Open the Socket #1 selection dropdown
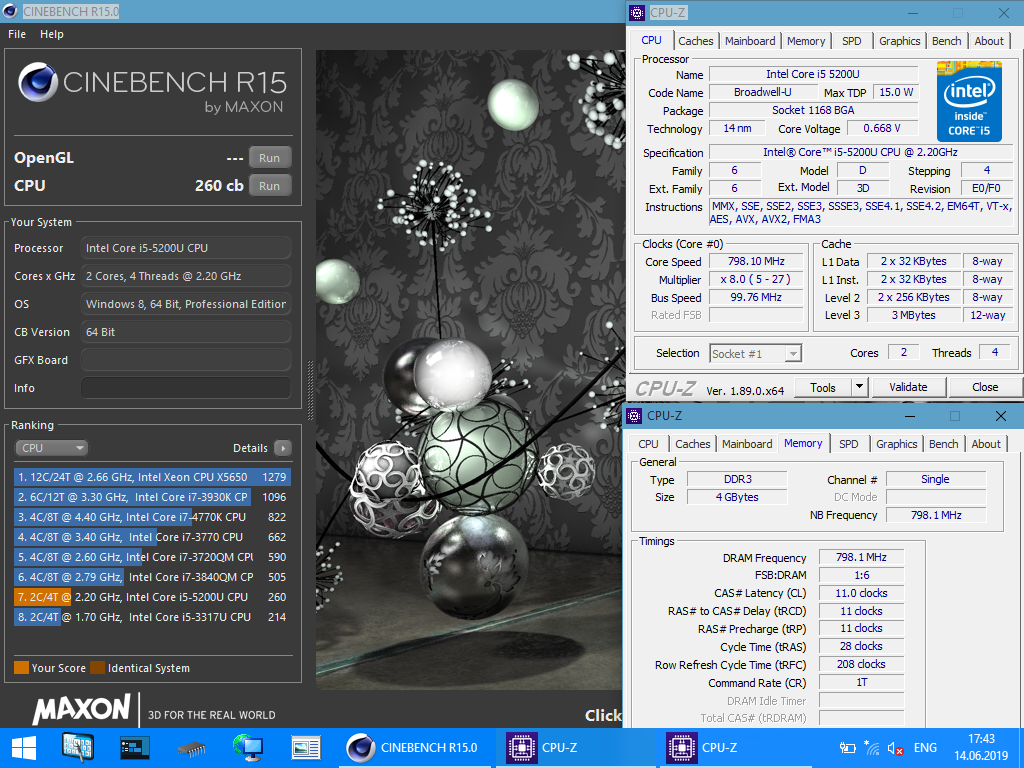This screenshot has width=1024, height=768. [755, 353]
